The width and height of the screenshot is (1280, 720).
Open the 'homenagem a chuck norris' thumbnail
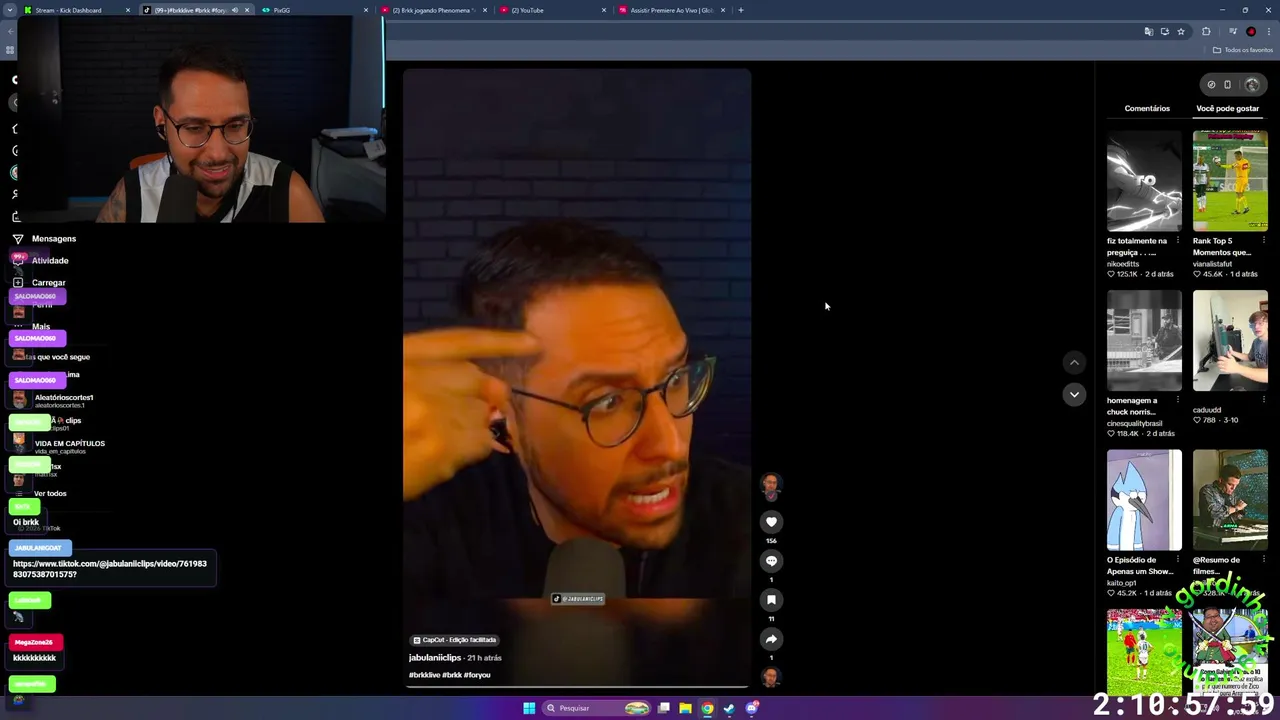click(1144, 340)
